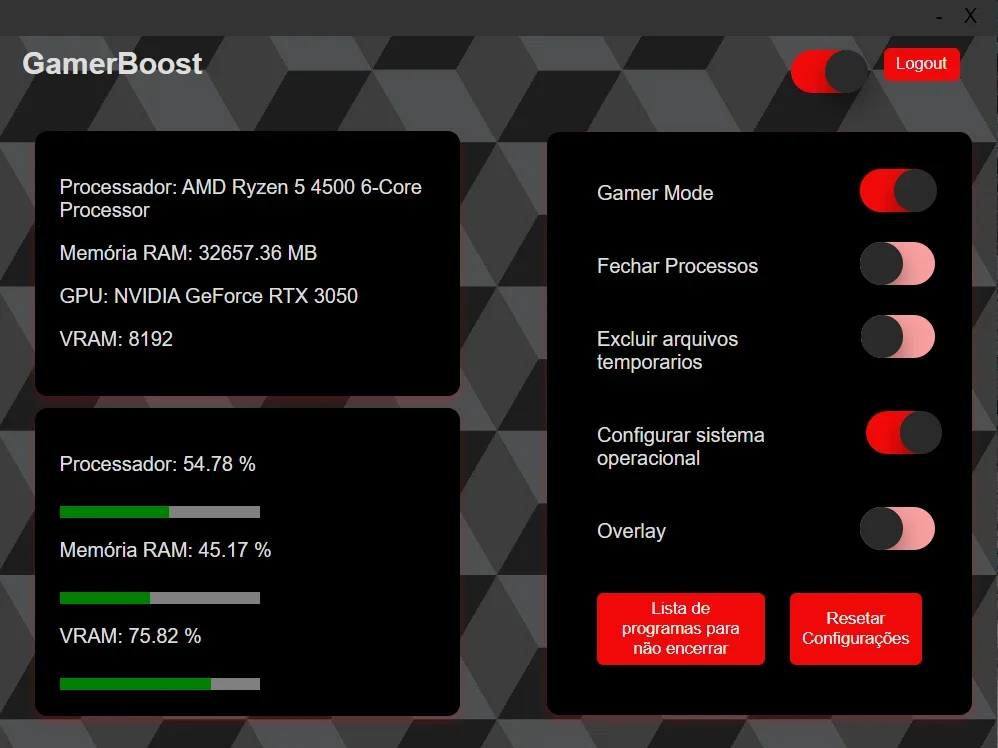Click the 'Memória RAM: 45.17 %' label

pos(165,550)
